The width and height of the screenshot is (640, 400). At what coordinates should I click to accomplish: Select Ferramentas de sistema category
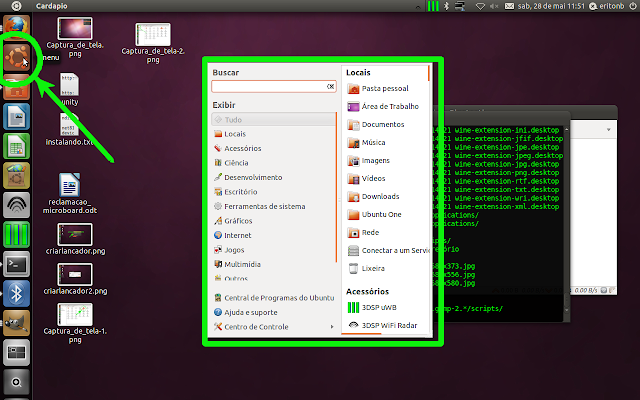point(273,206)
